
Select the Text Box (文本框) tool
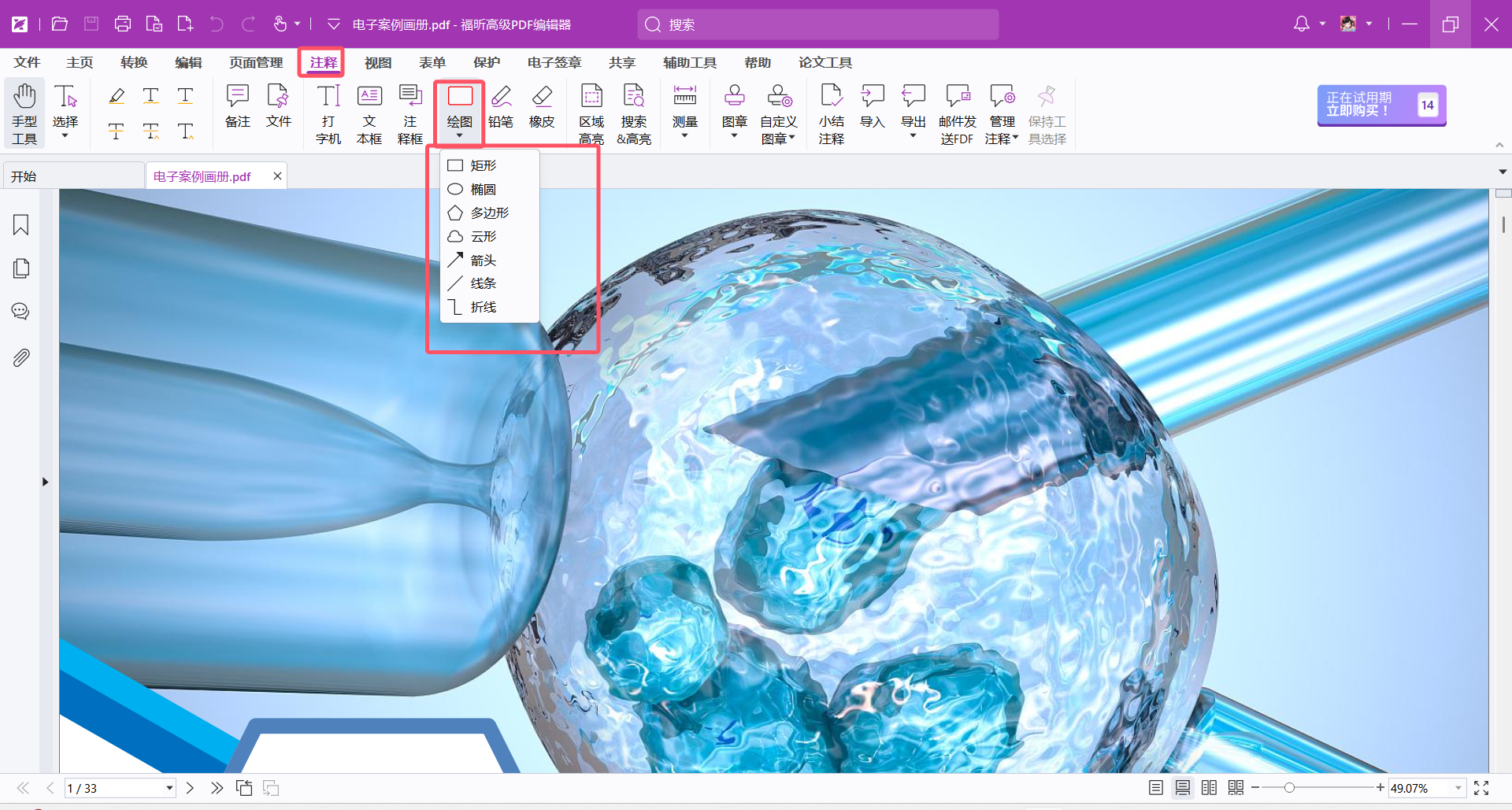[x=369, y=113]
